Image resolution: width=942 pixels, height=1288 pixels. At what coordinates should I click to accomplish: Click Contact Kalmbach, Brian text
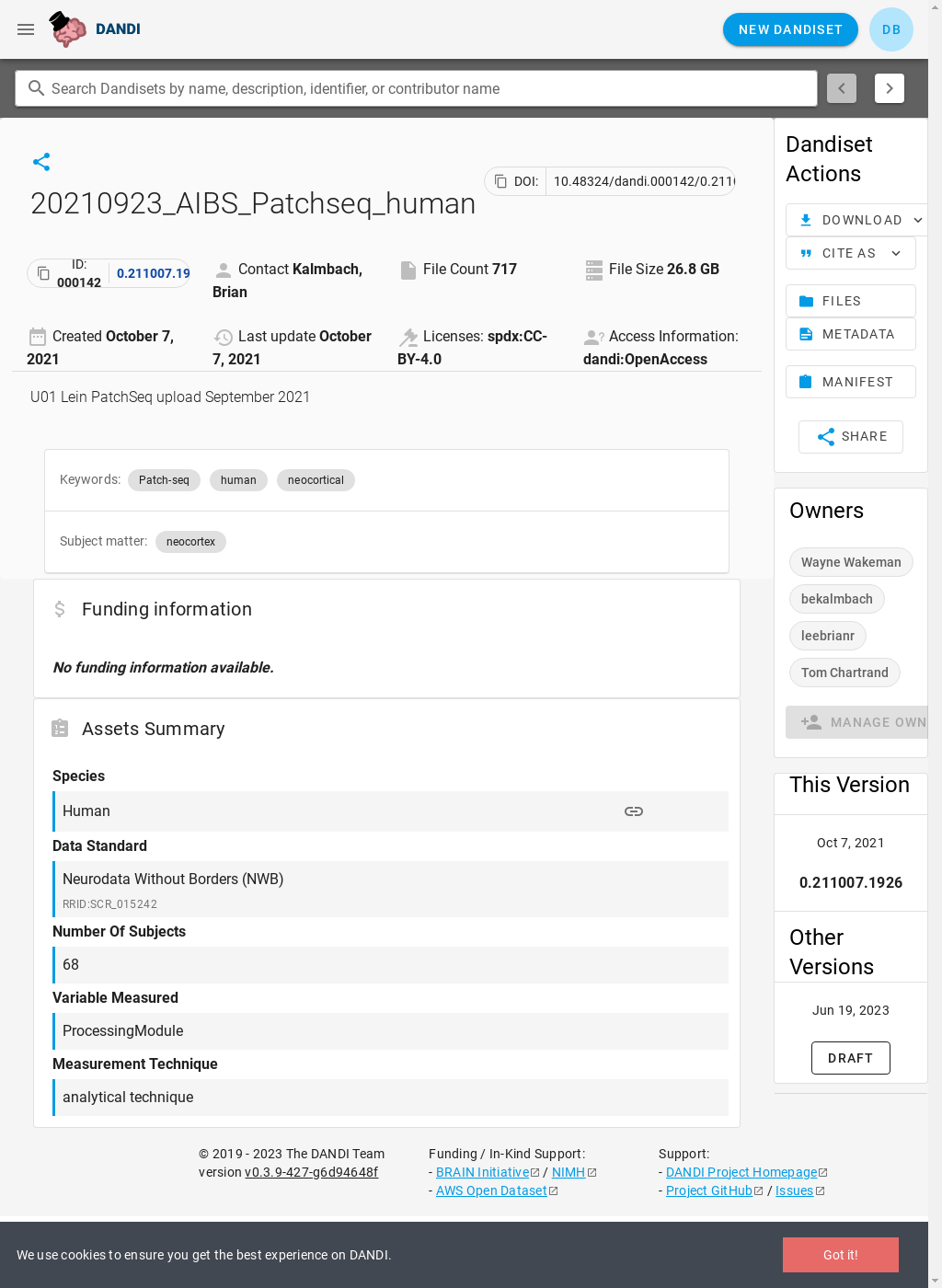click(x=288, y=281)
